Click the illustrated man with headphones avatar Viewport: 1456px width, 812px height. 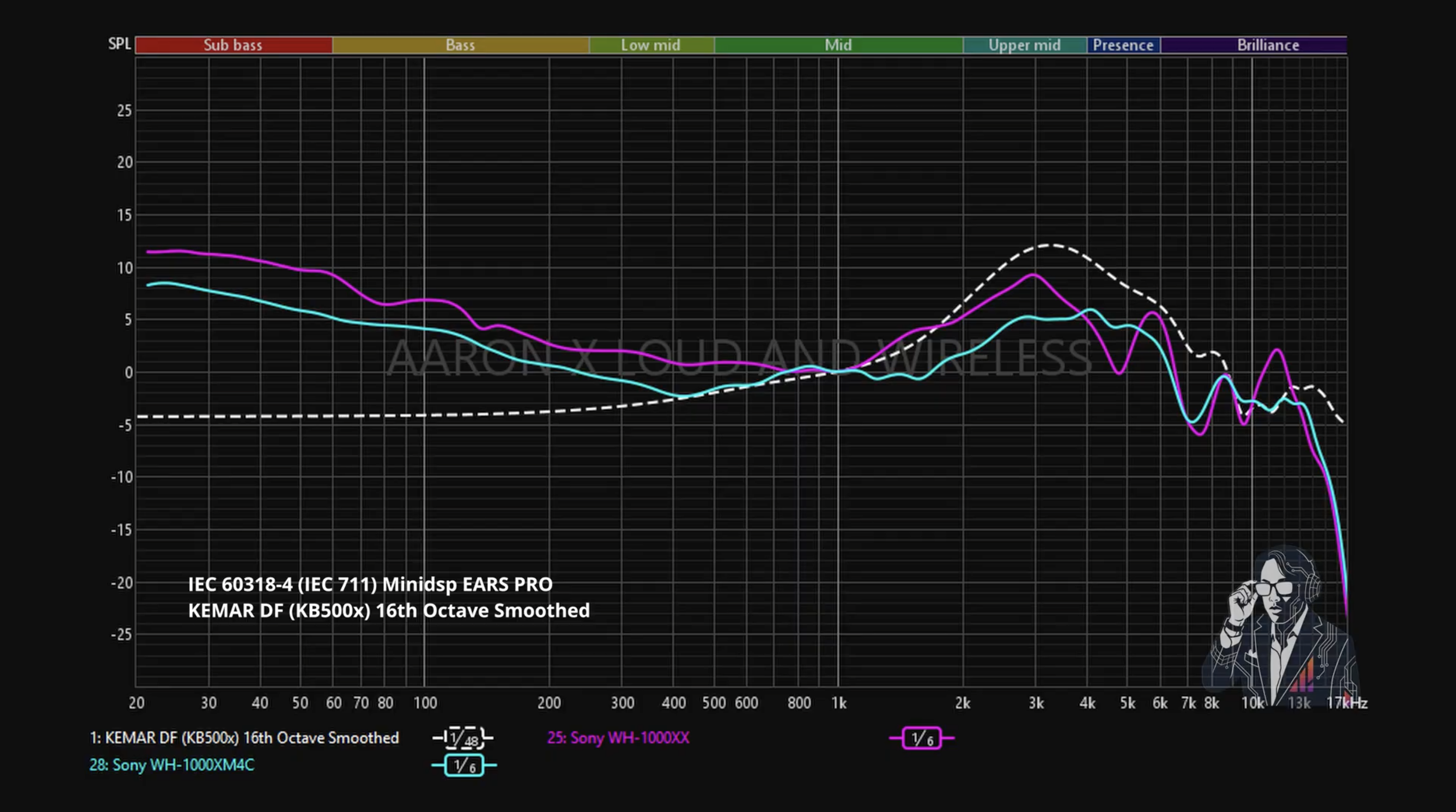click(x=1281, y=626)
